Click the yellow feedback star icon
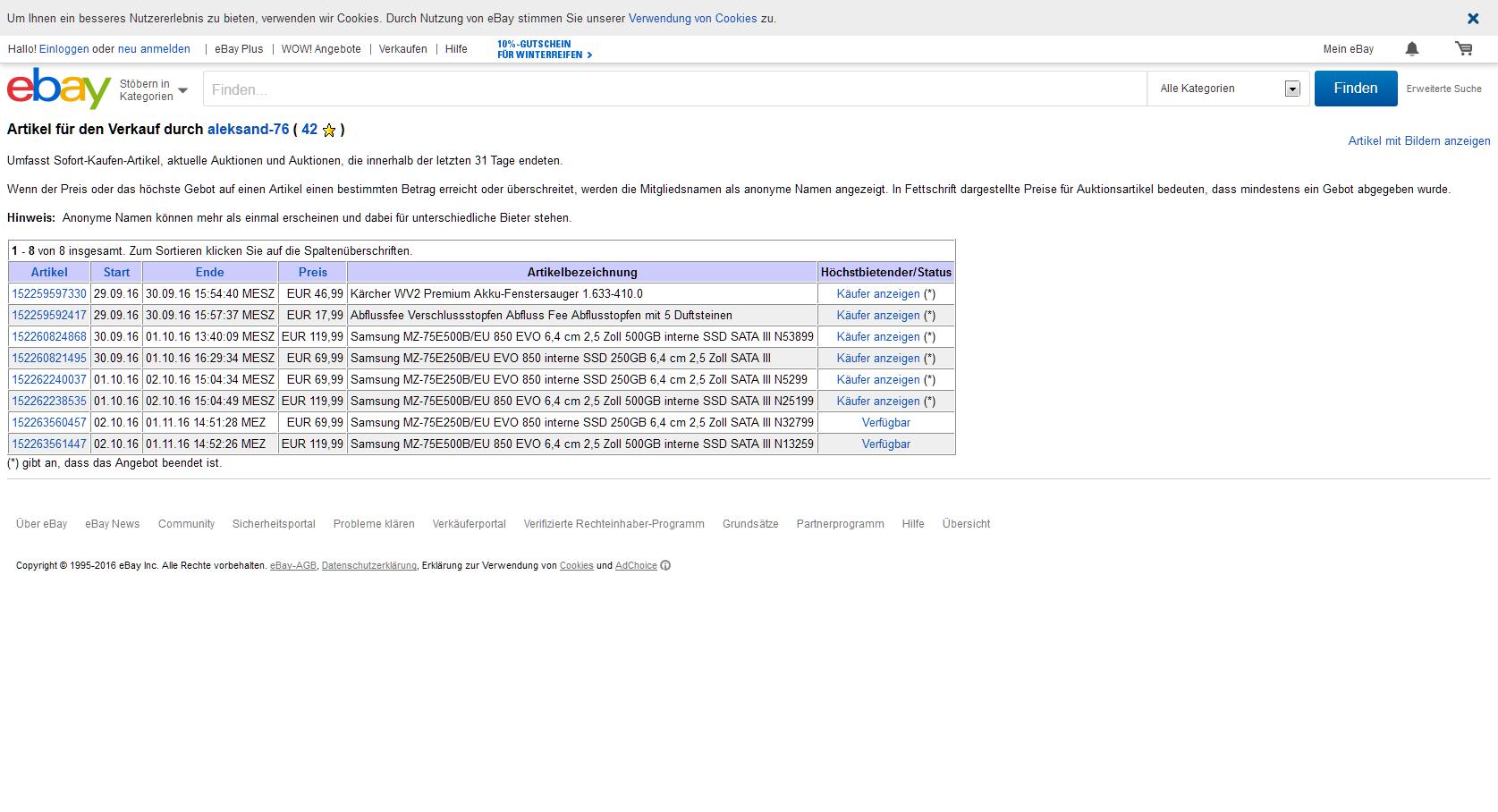 [x=329, y=130]
